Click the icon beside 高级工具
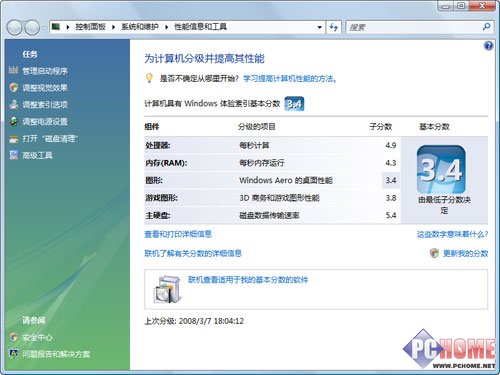The width and height of the screenshot is (500, 375). pos(14,155)
